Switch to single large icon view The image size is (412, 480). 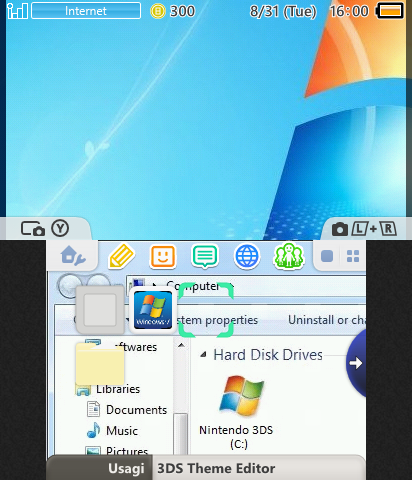(327, 256)
